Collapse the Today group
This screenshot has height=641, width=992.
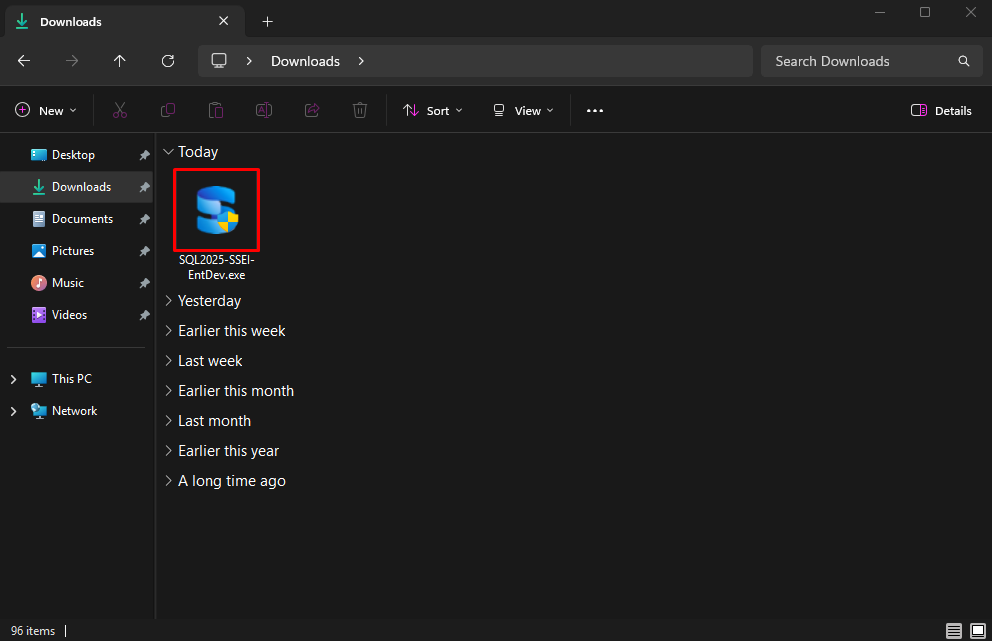tap(168, 152)
